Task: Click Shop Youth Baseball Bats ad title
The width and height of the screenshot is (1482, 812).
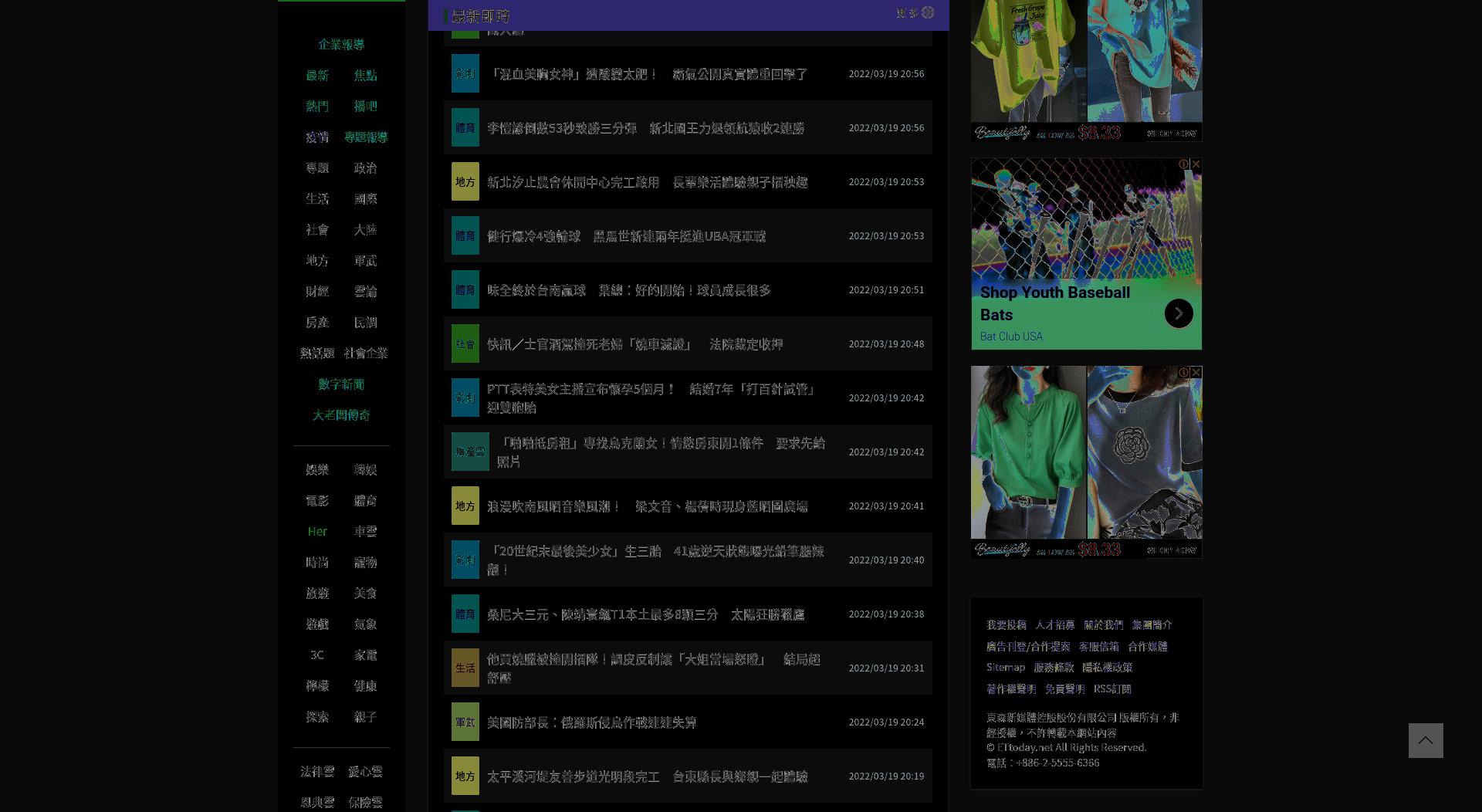Action: click(1055, 303)
